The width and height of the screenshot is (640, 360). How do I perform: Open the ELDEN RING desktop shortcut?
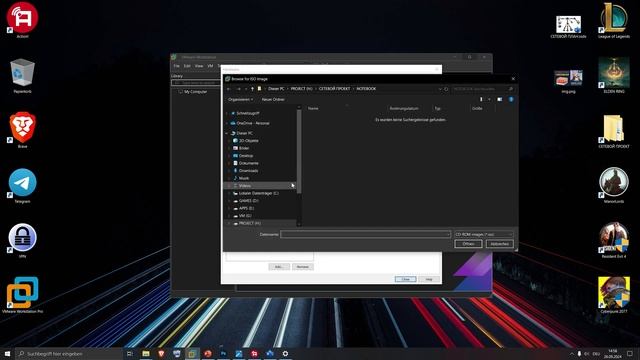click(613, 75)
